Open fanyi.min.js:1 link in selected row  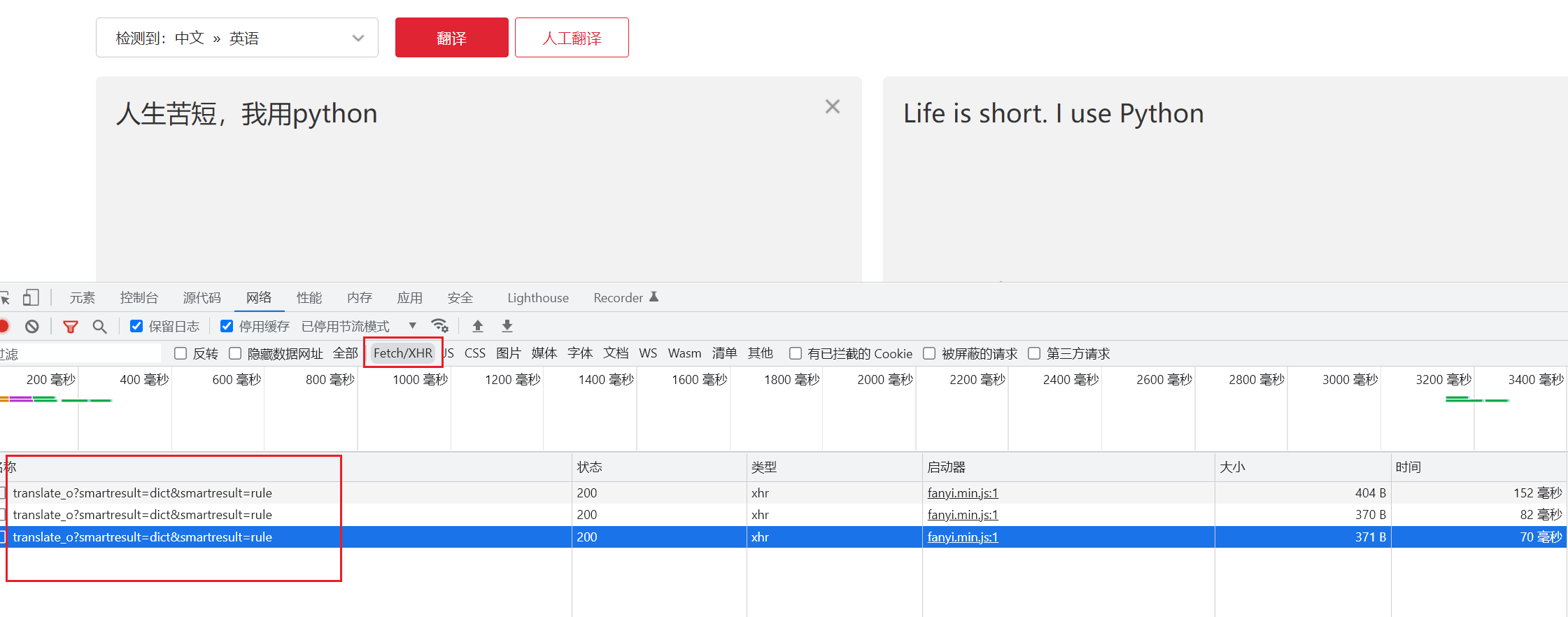pos(963,537)
